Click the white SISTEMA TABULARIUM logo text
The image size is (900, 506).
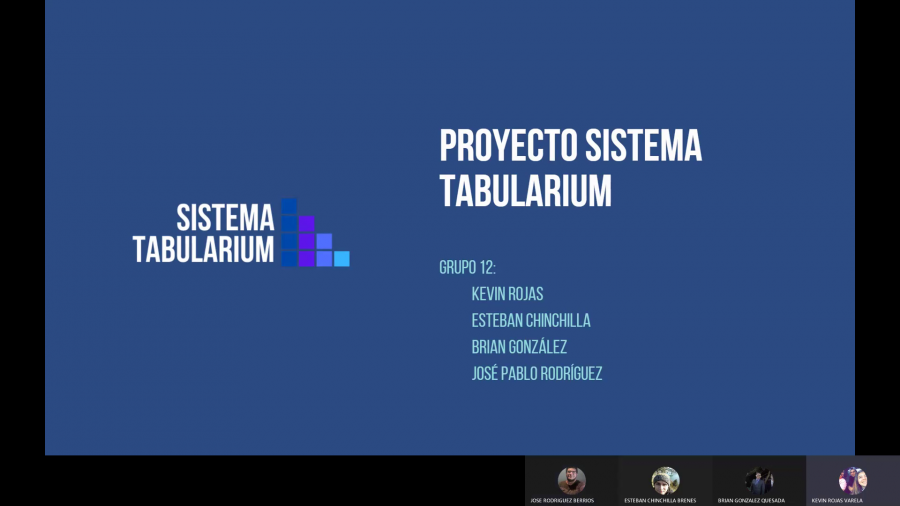coord(204,233)
